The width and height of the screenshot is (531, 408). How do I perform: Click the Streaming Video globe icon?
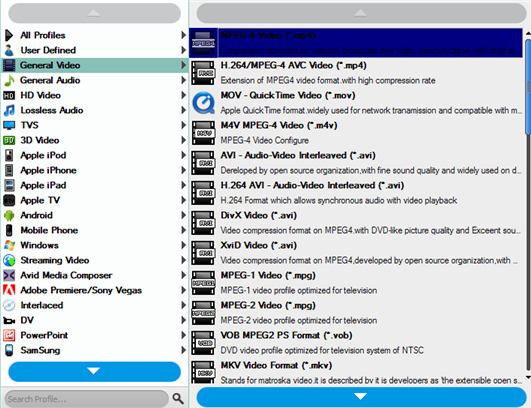(x=9, y=260)
